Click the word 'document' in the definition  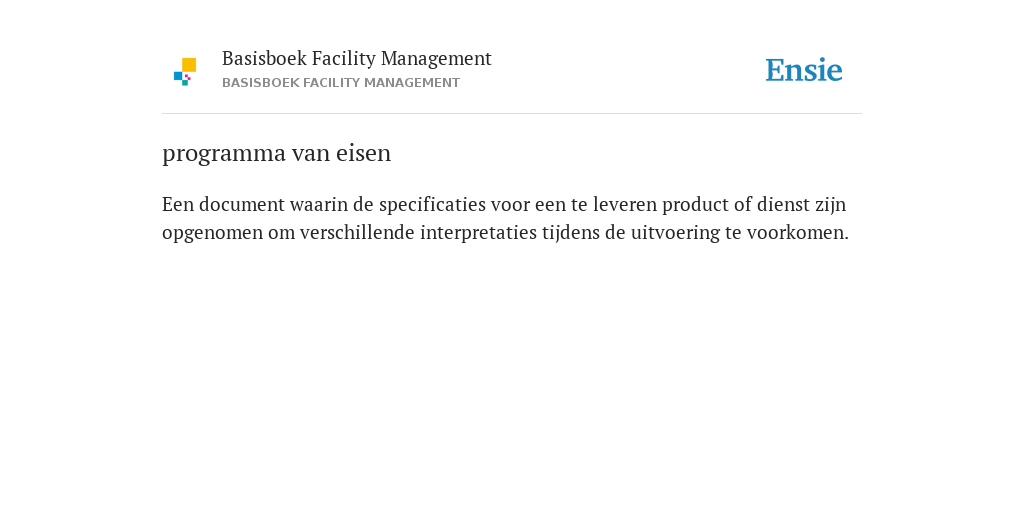[242, 204]
